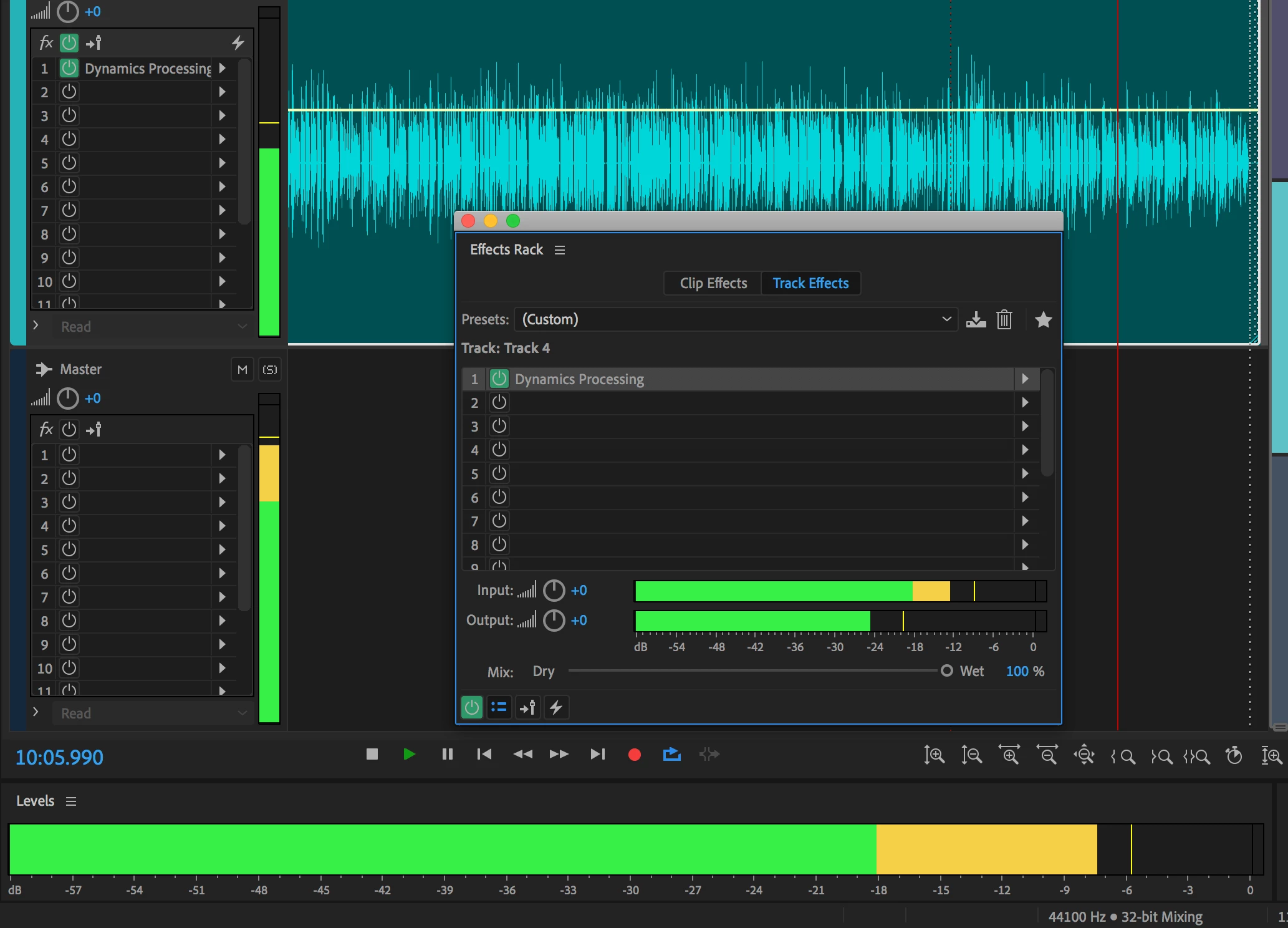1288x928 pixels.
Task: Click the lightning bolt pre-render icon in rack
Action: 556,707
